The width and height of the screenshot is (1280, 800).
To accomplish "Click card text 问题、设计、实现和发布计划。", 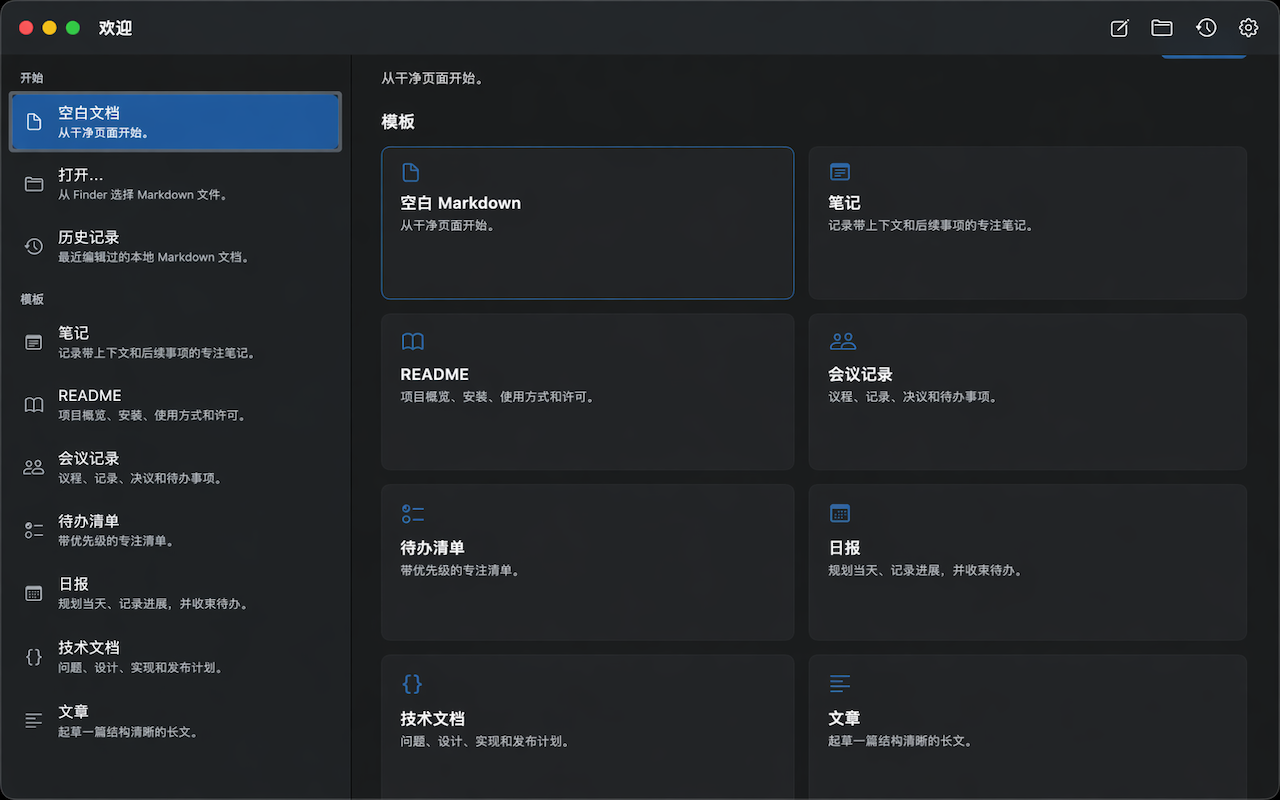I will 485,742.
